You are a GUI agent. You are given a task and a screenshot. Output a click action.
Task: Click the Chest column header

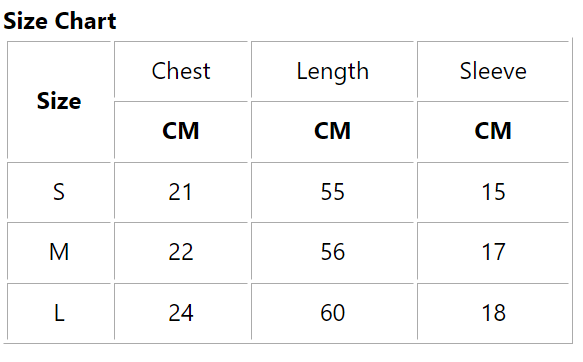pos(181,71)
